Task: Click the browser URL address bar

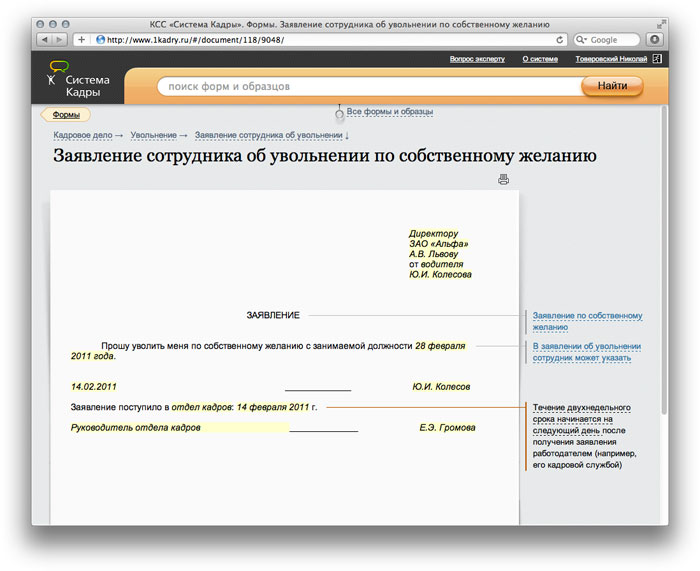Action: 320,40
